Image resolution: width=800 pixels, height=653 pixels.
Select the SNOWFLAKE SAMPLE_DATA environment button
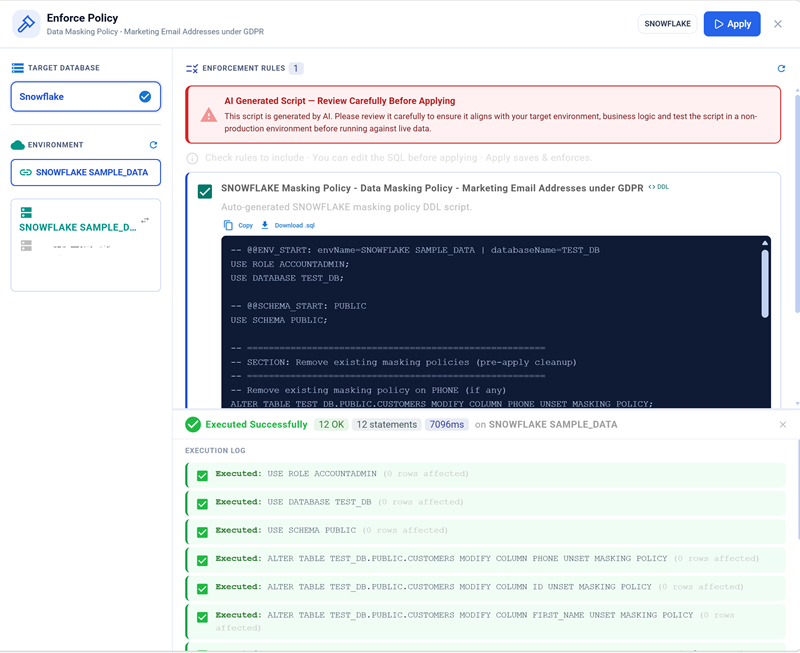(x=86, y=172)
